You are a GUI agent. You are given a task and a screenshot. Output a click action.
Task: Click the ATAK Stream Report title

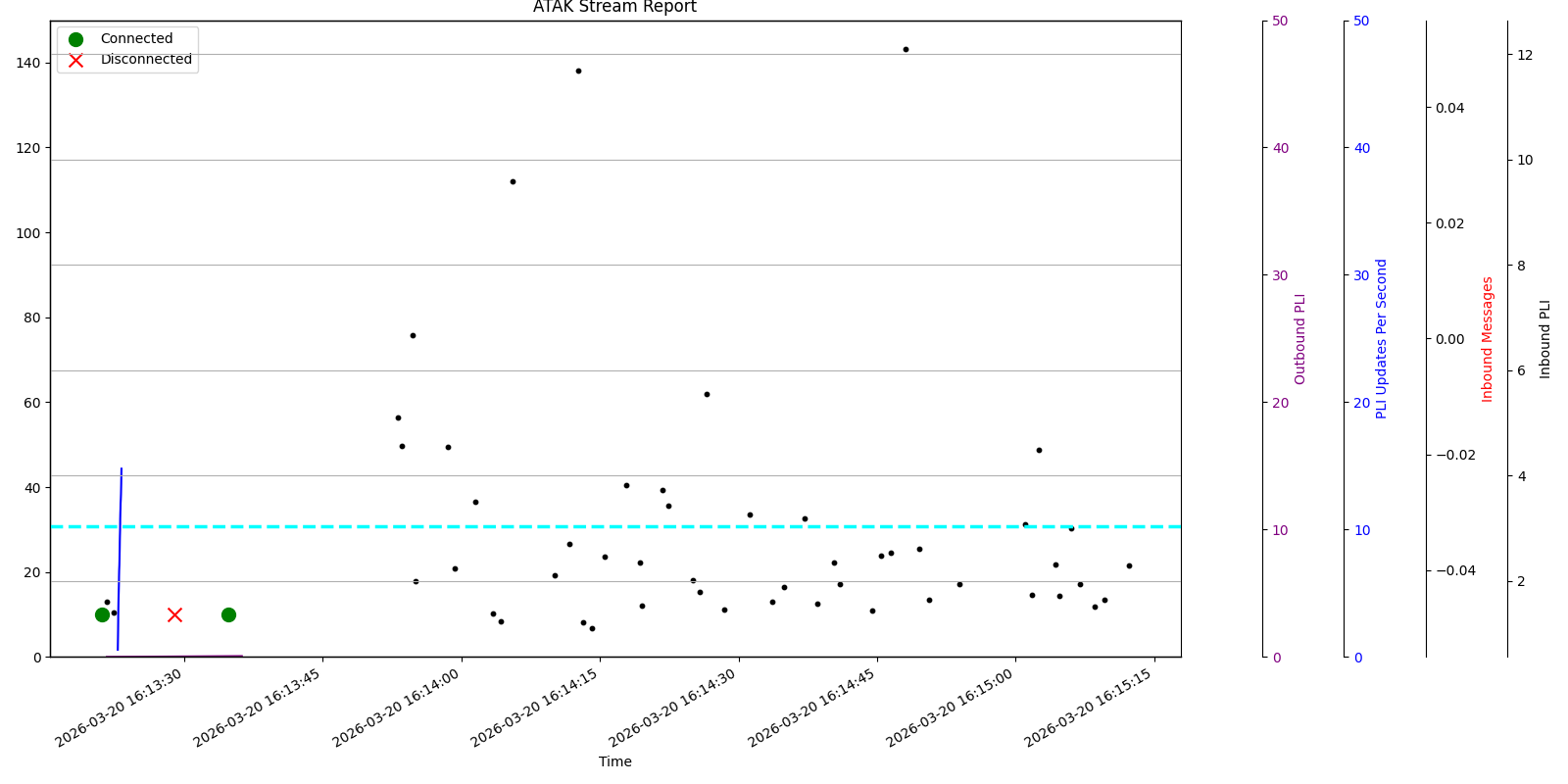tap(614, 8)
